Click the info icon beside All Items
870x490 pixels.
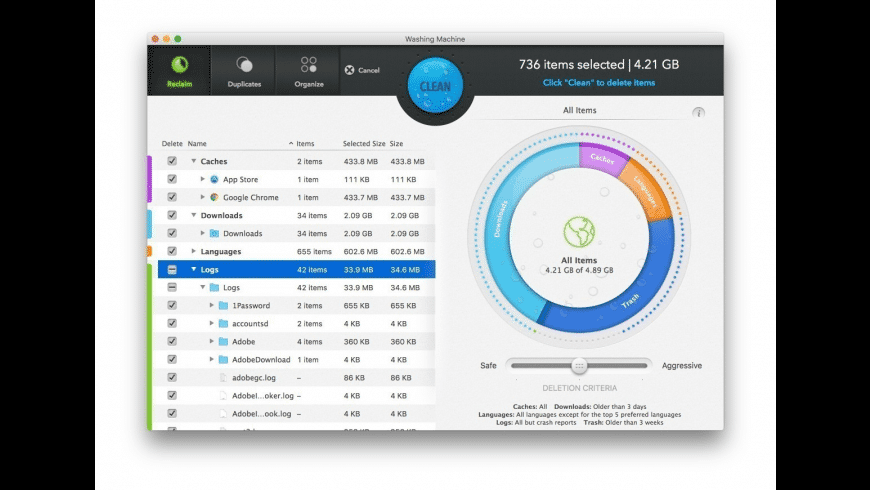pyautogui.click(x=699, y=113)
